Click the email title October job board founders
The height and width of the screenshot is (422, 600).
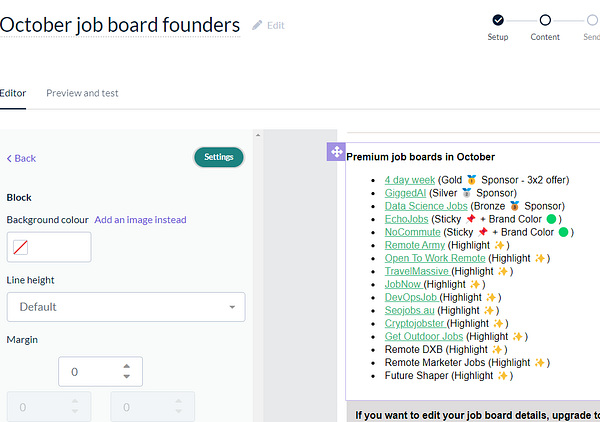point(120,25)
